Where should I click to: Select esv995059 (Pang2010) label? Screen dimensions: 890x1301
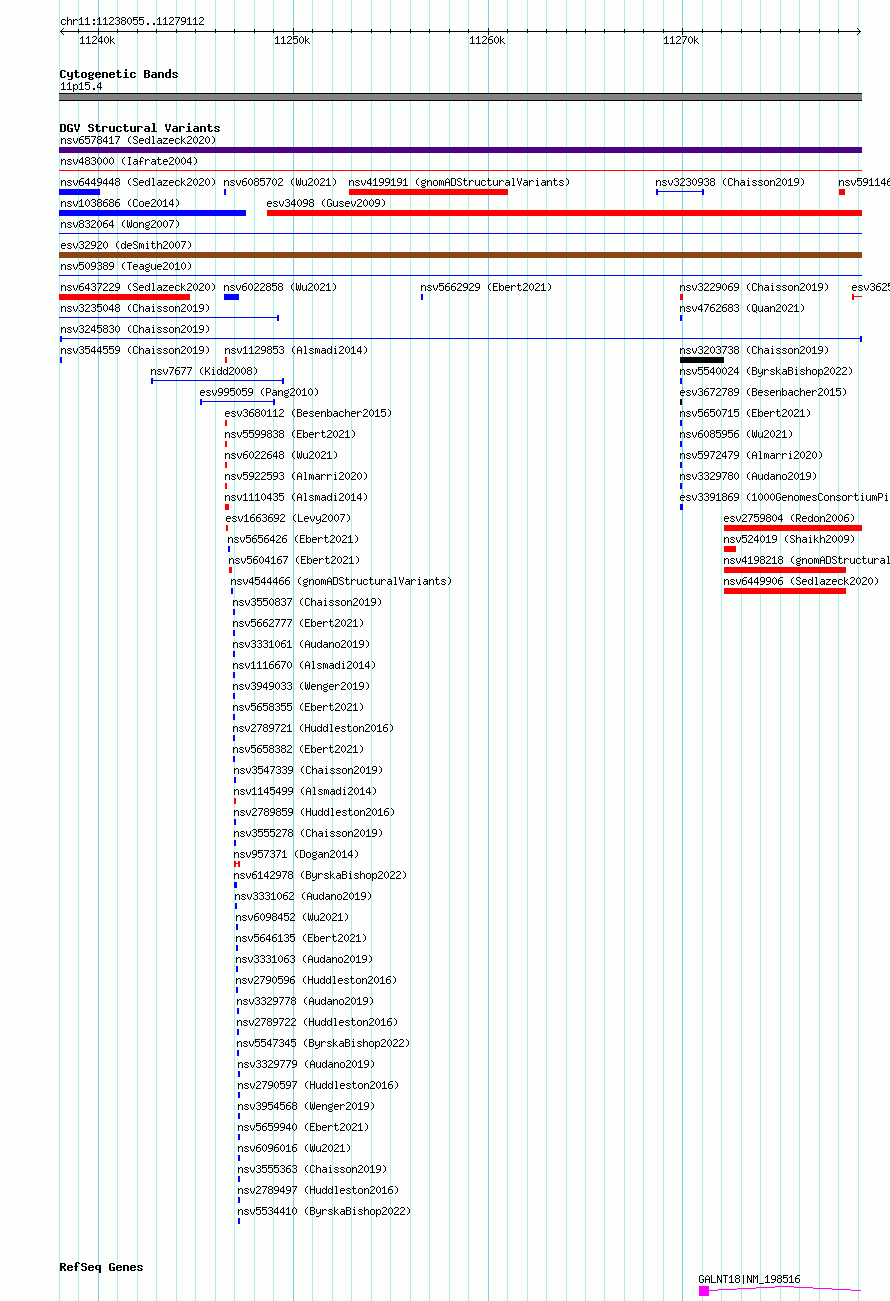[x=260, y=392]
